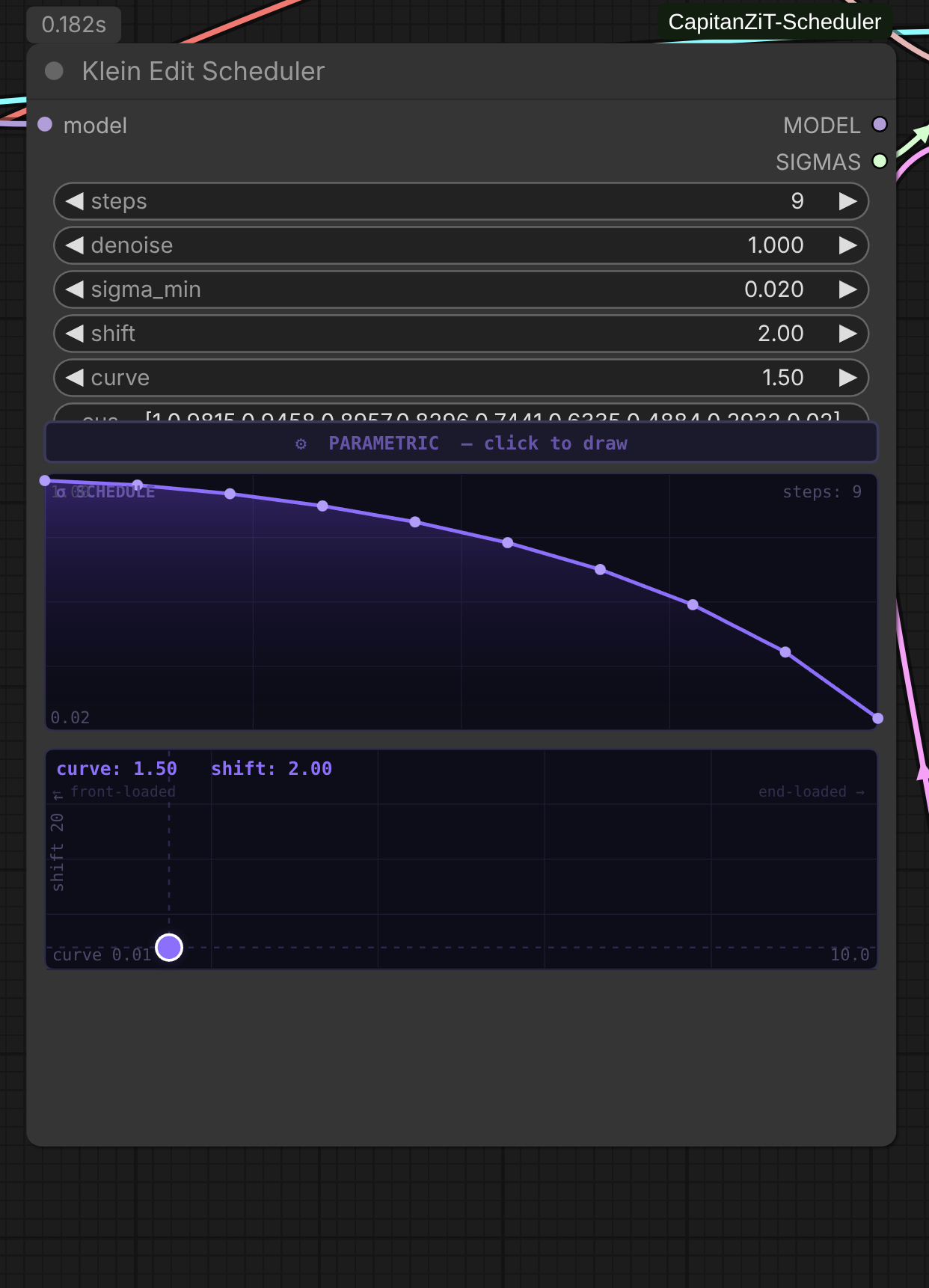This screenshot has width=929, height=1288.
Task: Decrease steps with the left arrow
Action: click(74, 201)
